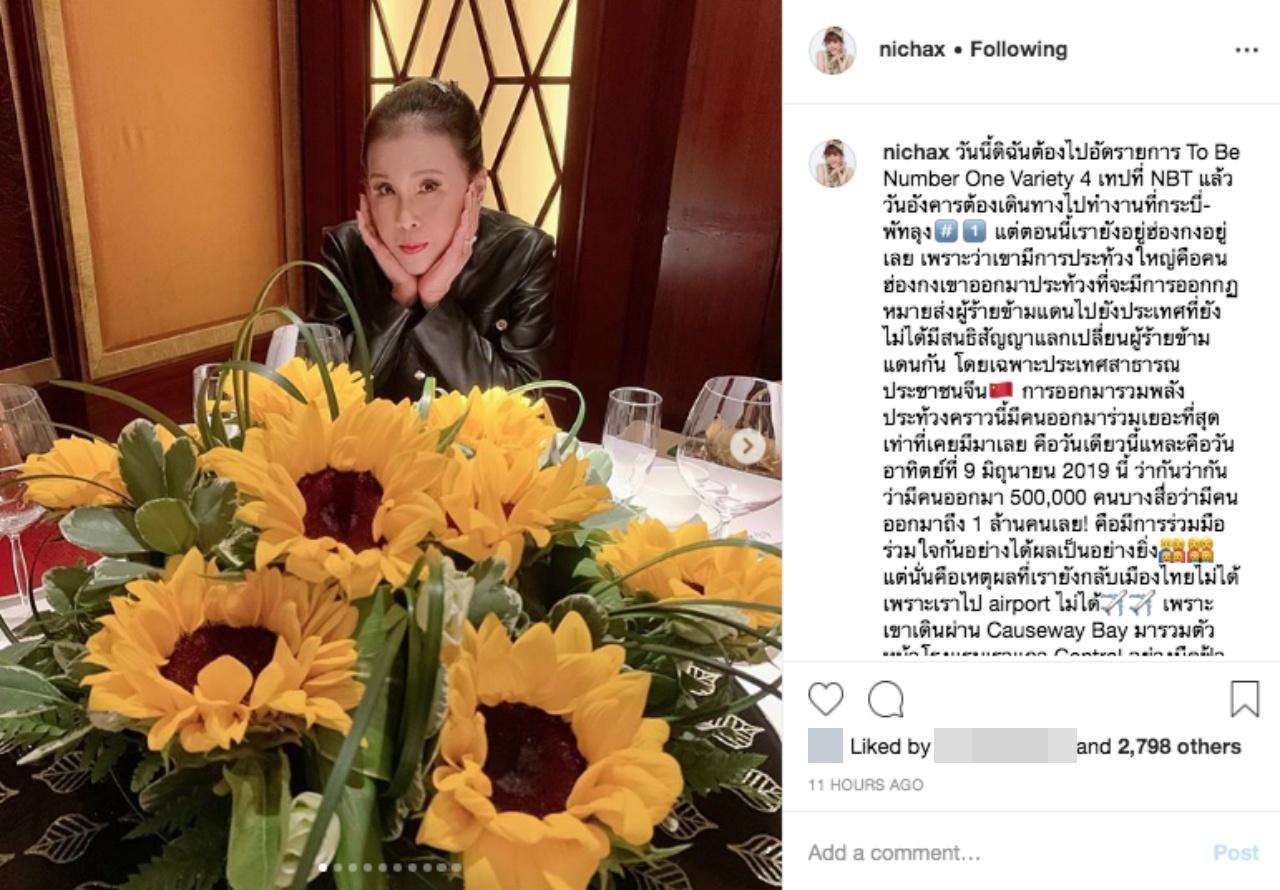This screenshot has width=1280, height=890.
Task: Focus the Add a comment field
Action: pos(1000,853)
